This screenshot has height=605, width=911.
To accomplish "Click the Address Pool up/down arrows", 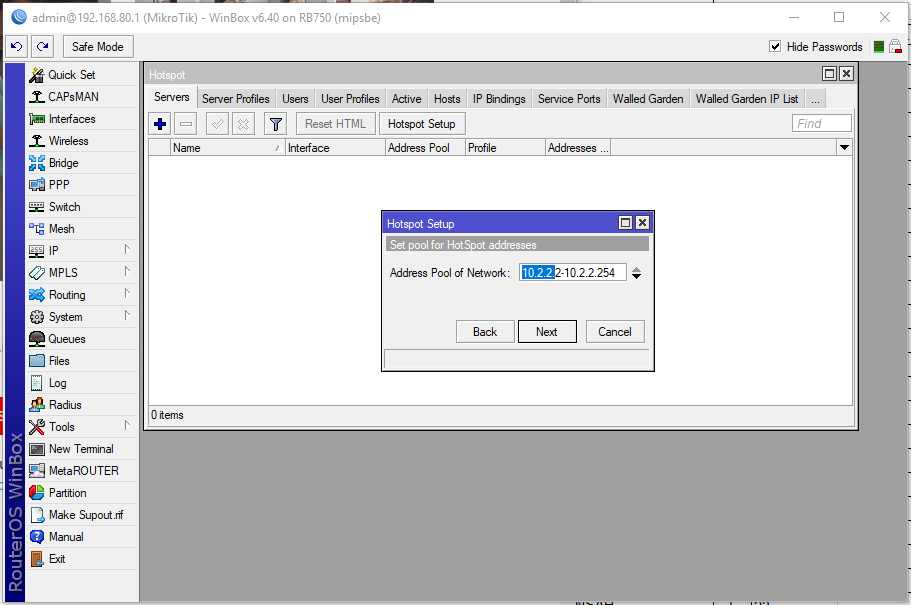I will 637,273.
